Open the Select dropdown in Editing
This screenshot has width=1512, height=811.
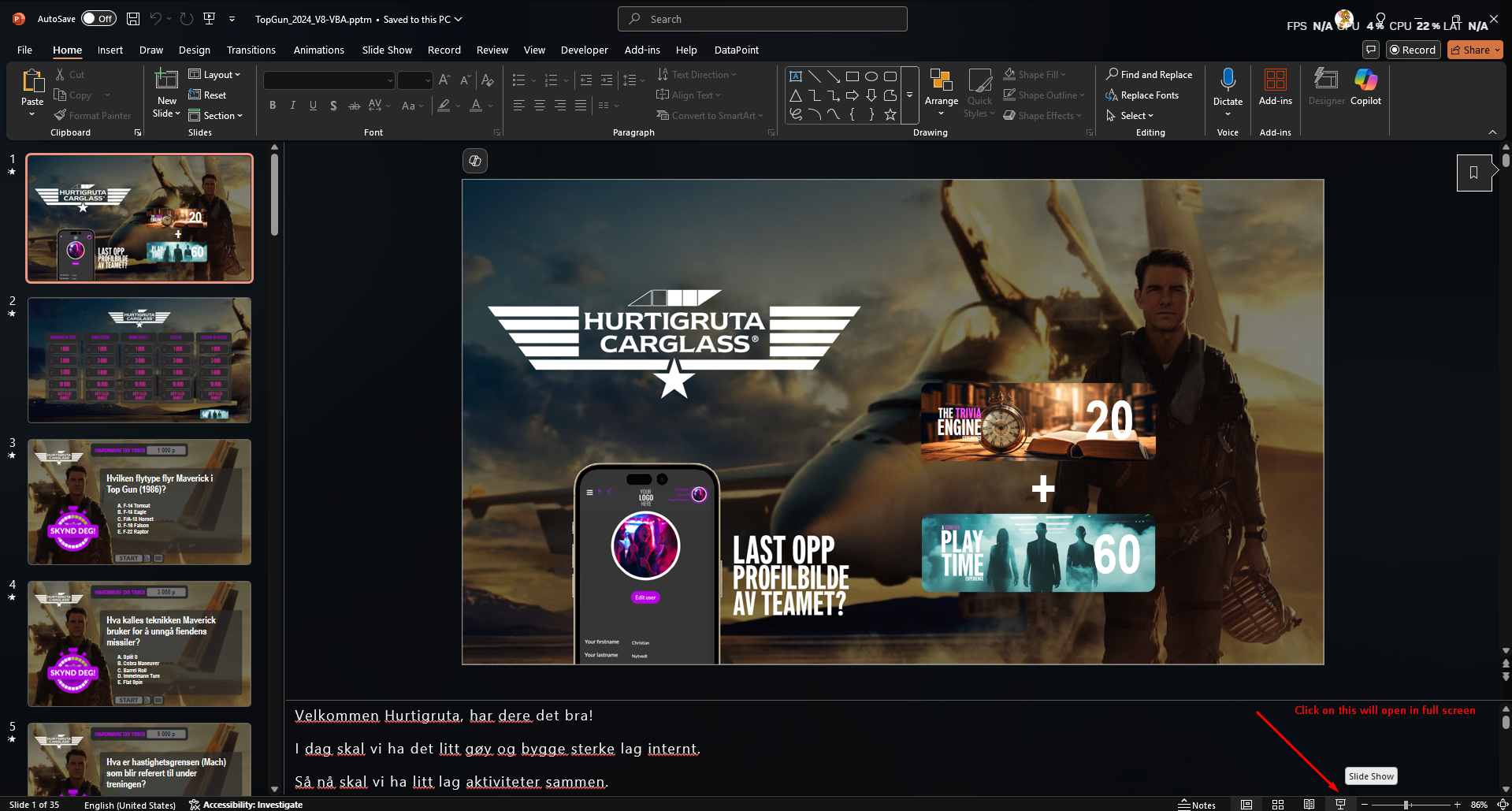click(x=1130, y=116)
